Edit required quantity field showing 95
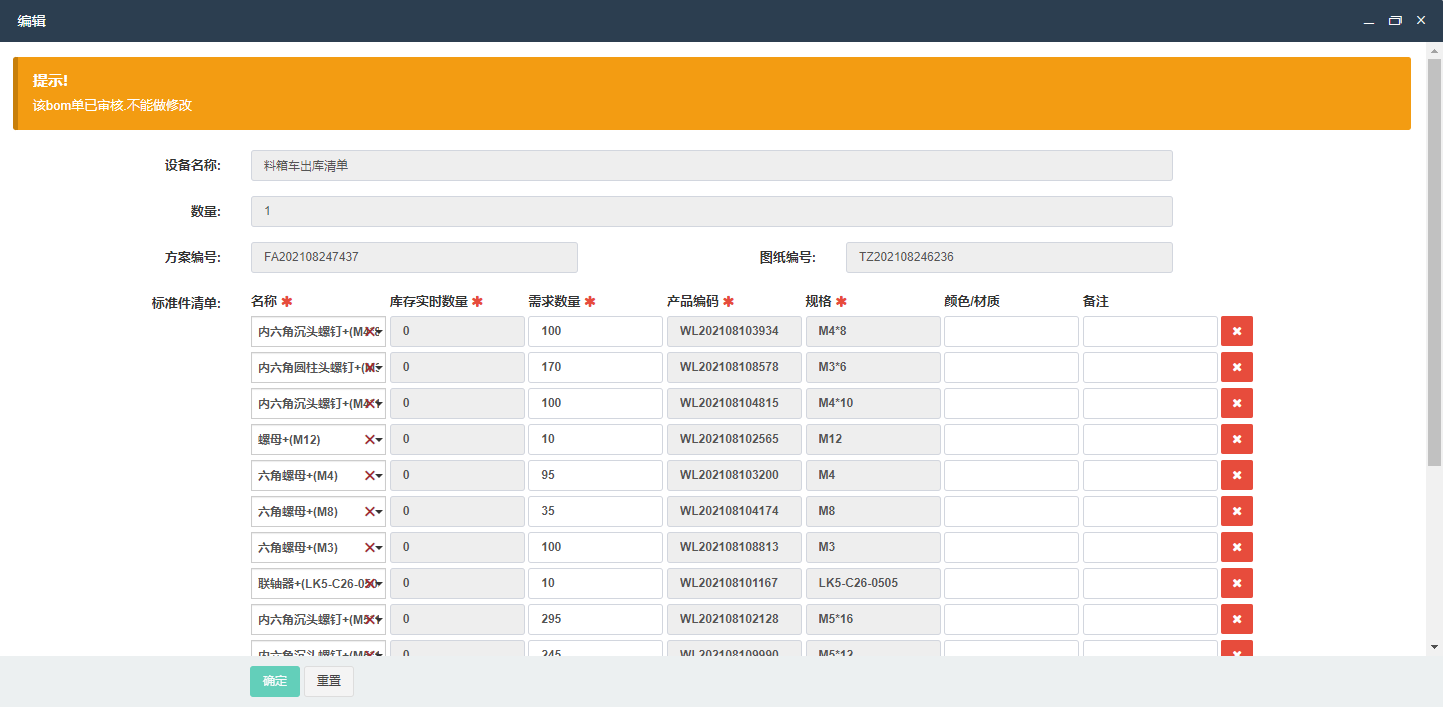The width and height of the screenshot is (1443, 707). (x=595, y=475)
